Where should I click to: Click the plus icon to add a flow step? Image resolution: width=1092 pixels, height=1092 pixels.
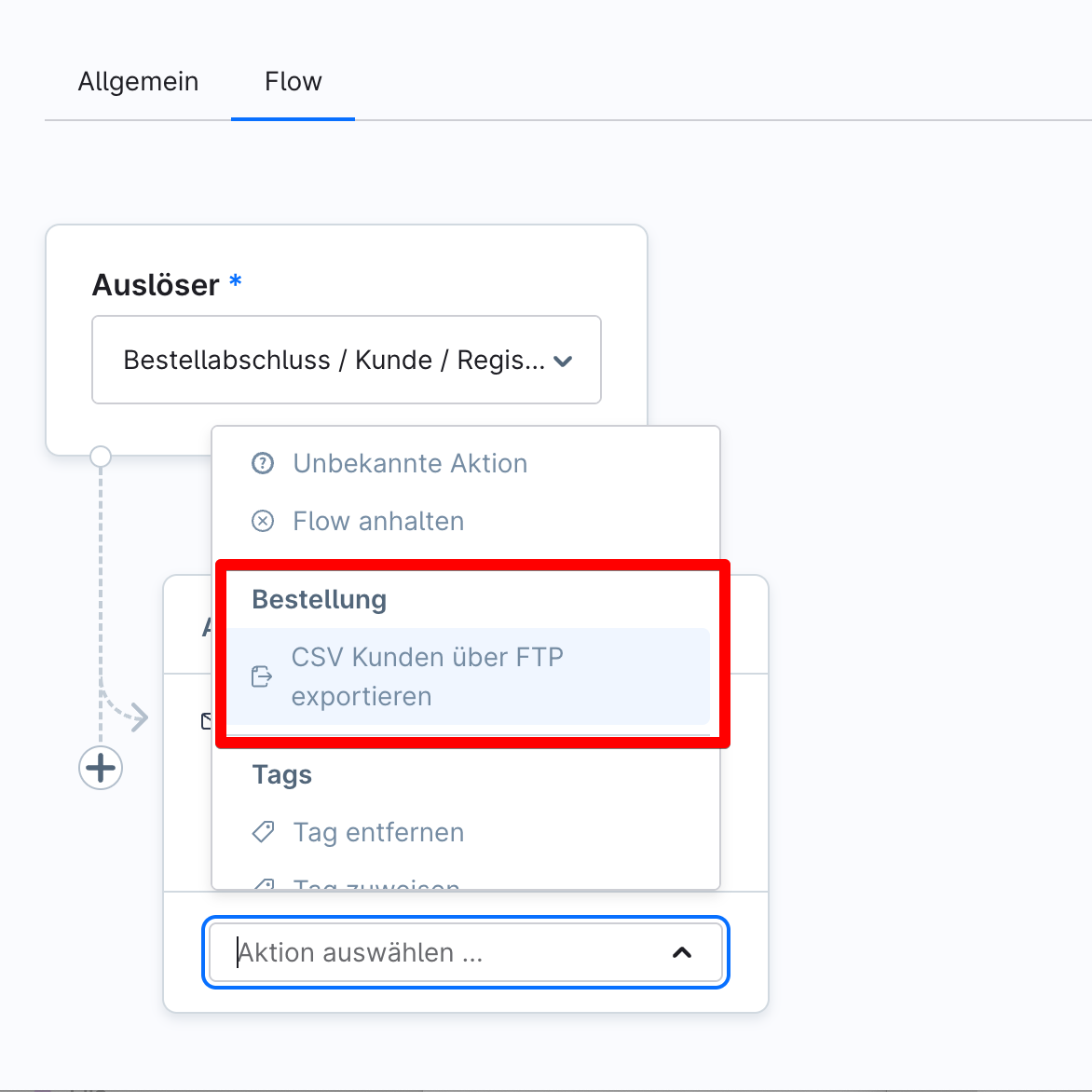click(x=100, y=768)
